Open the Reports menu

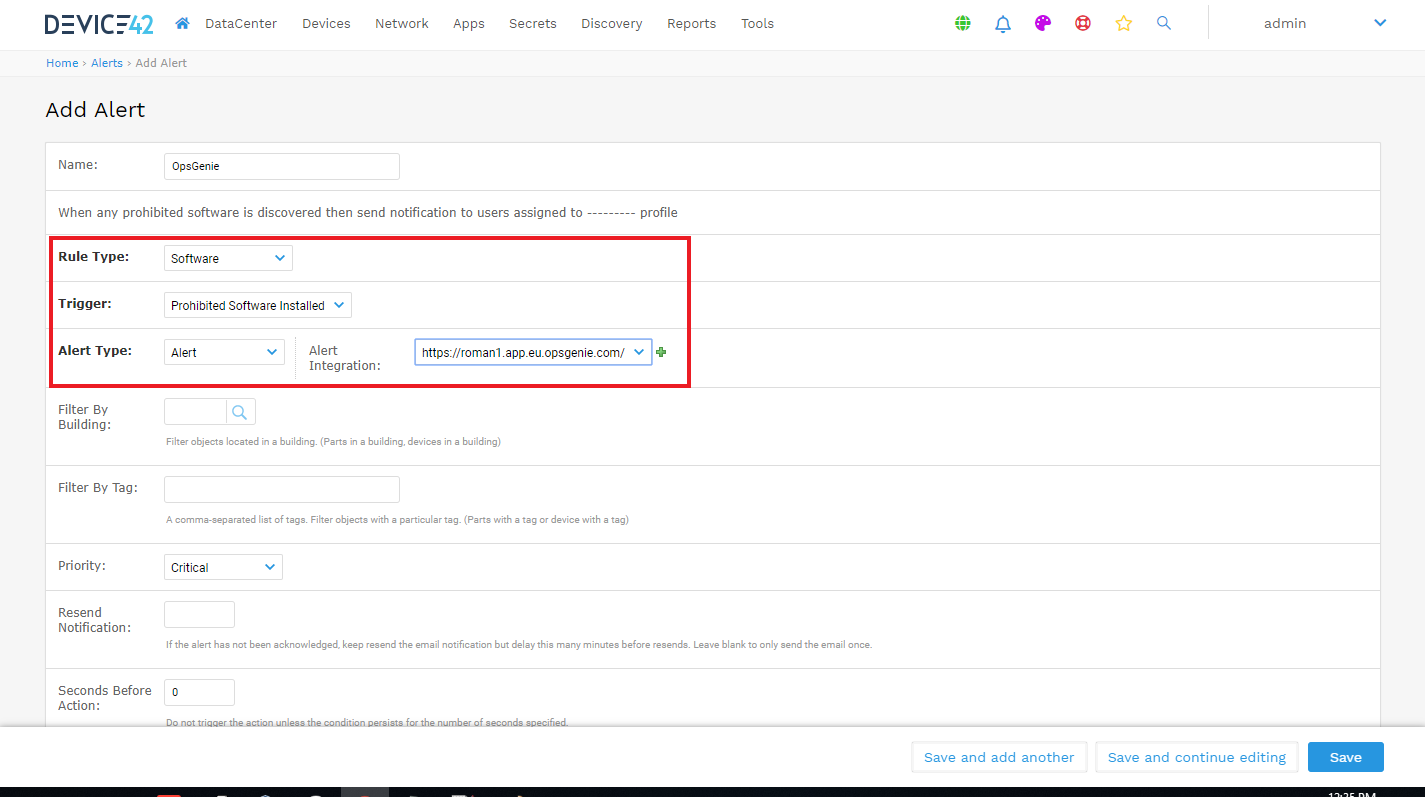point(691,23)
